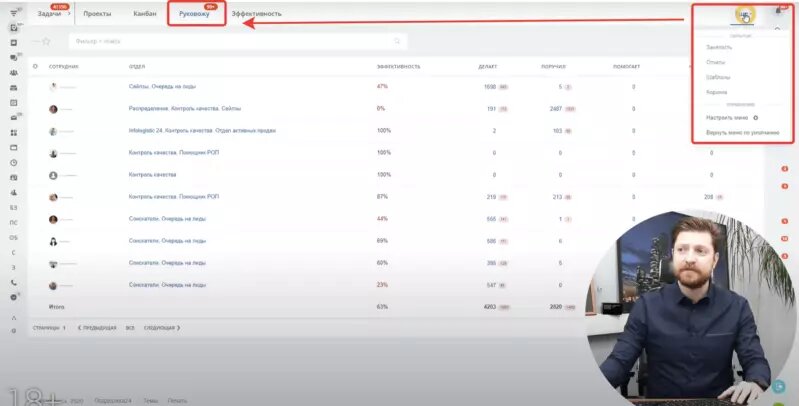Click the 1698 value in Делают column

coord(490,87)
